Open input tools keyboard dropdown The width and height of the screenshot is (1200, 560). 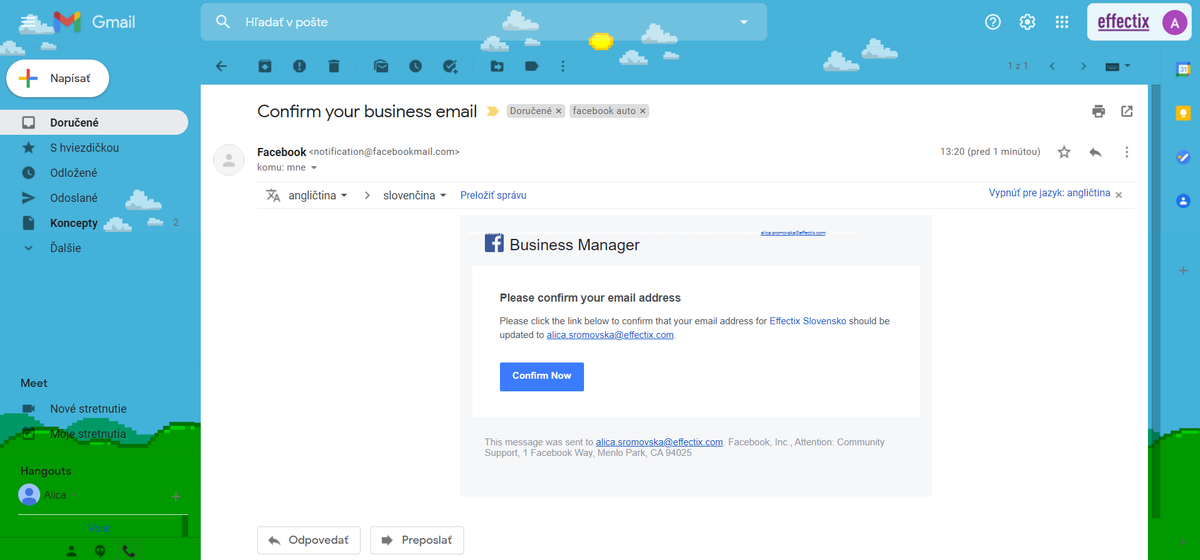pyautogui.click(x=1117, y=66)
